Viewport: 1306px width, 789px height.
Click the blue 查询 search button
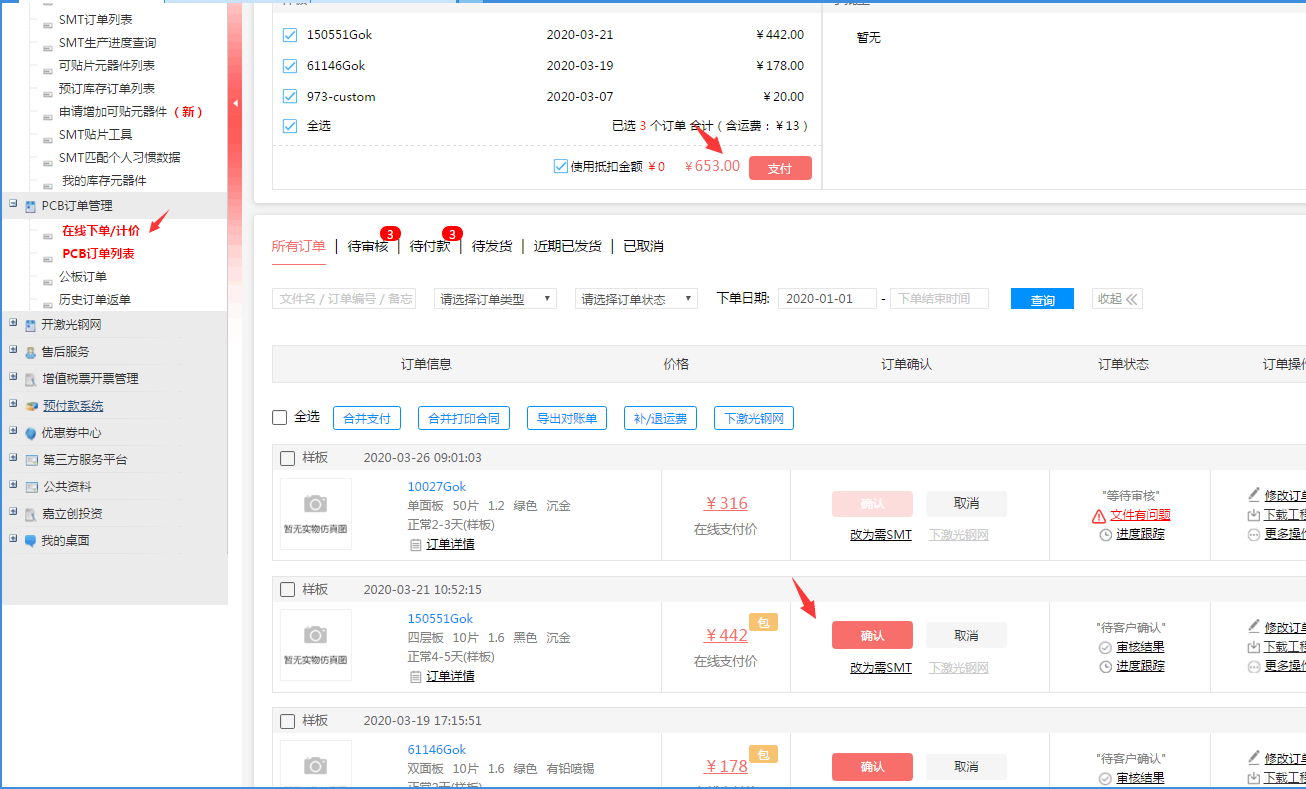click(x=1042, y=299)
